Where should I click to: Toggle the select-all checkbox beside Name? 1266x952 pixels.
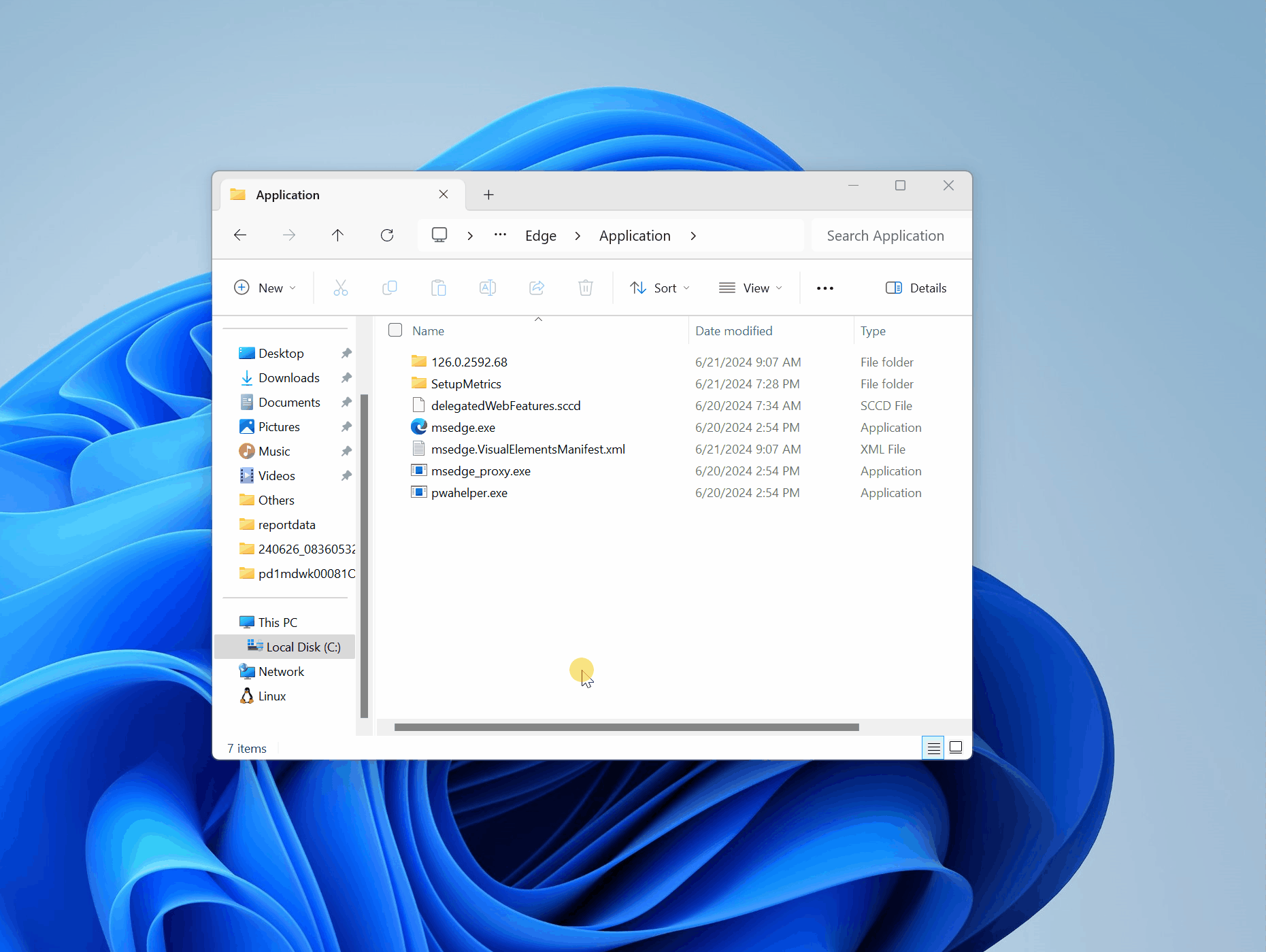coord(395,330)
